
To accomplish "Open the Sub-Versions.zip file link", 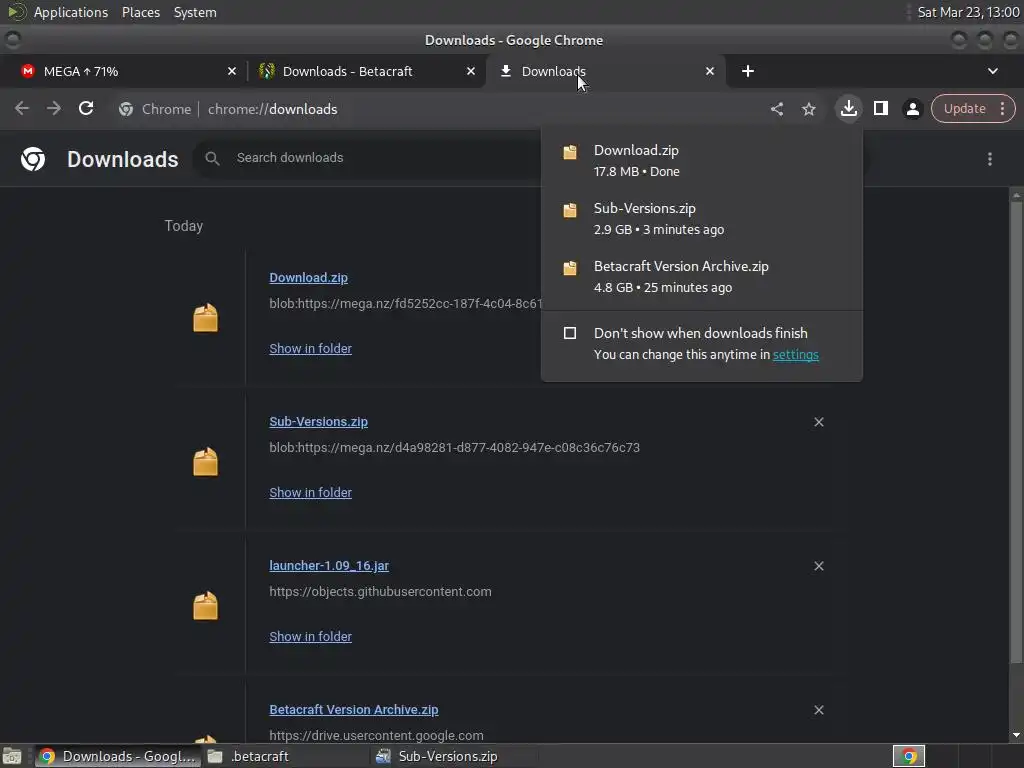I will point(318,422).
